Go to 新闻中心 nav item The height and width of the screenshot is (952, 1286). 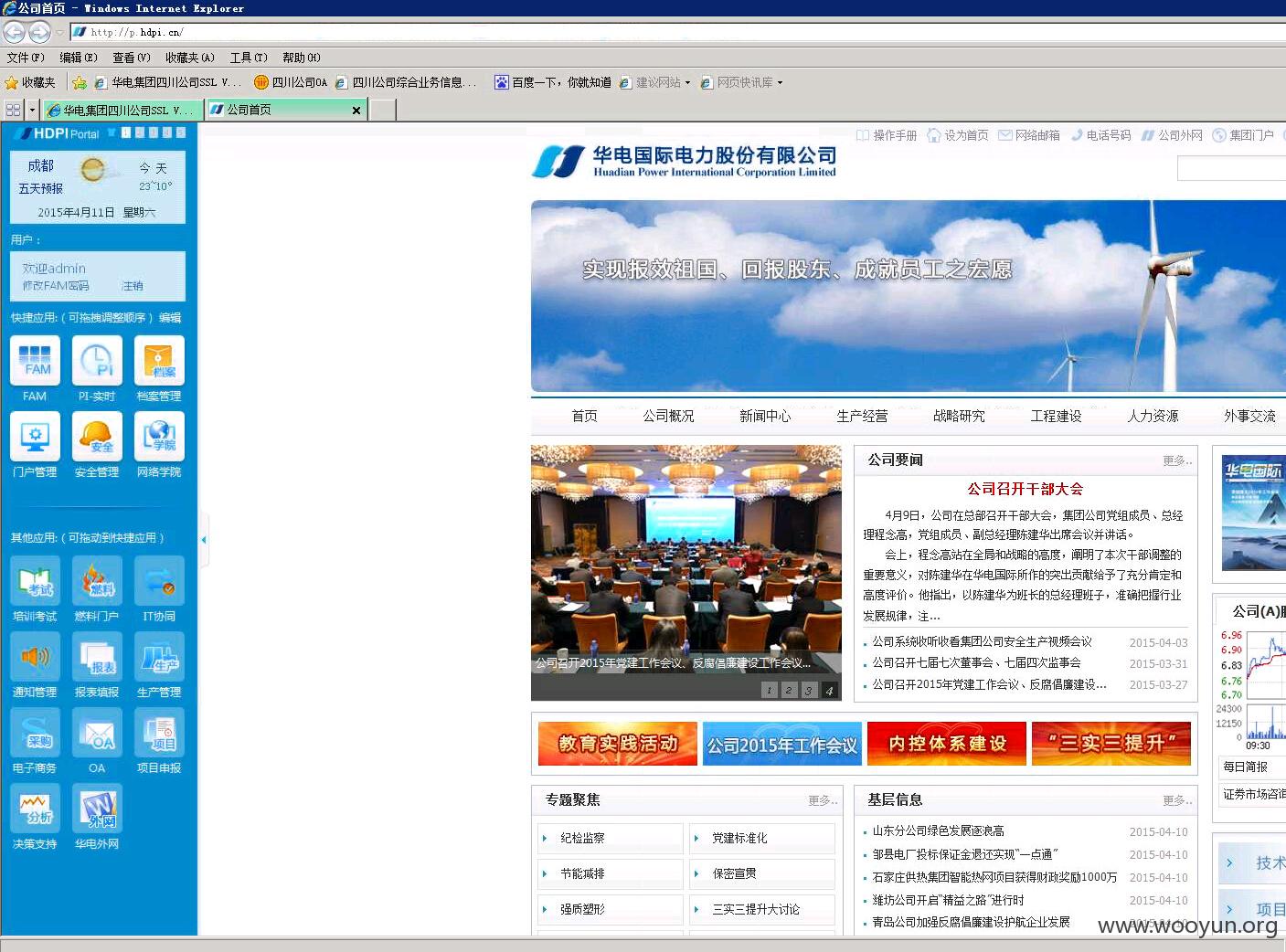(765, 416)
